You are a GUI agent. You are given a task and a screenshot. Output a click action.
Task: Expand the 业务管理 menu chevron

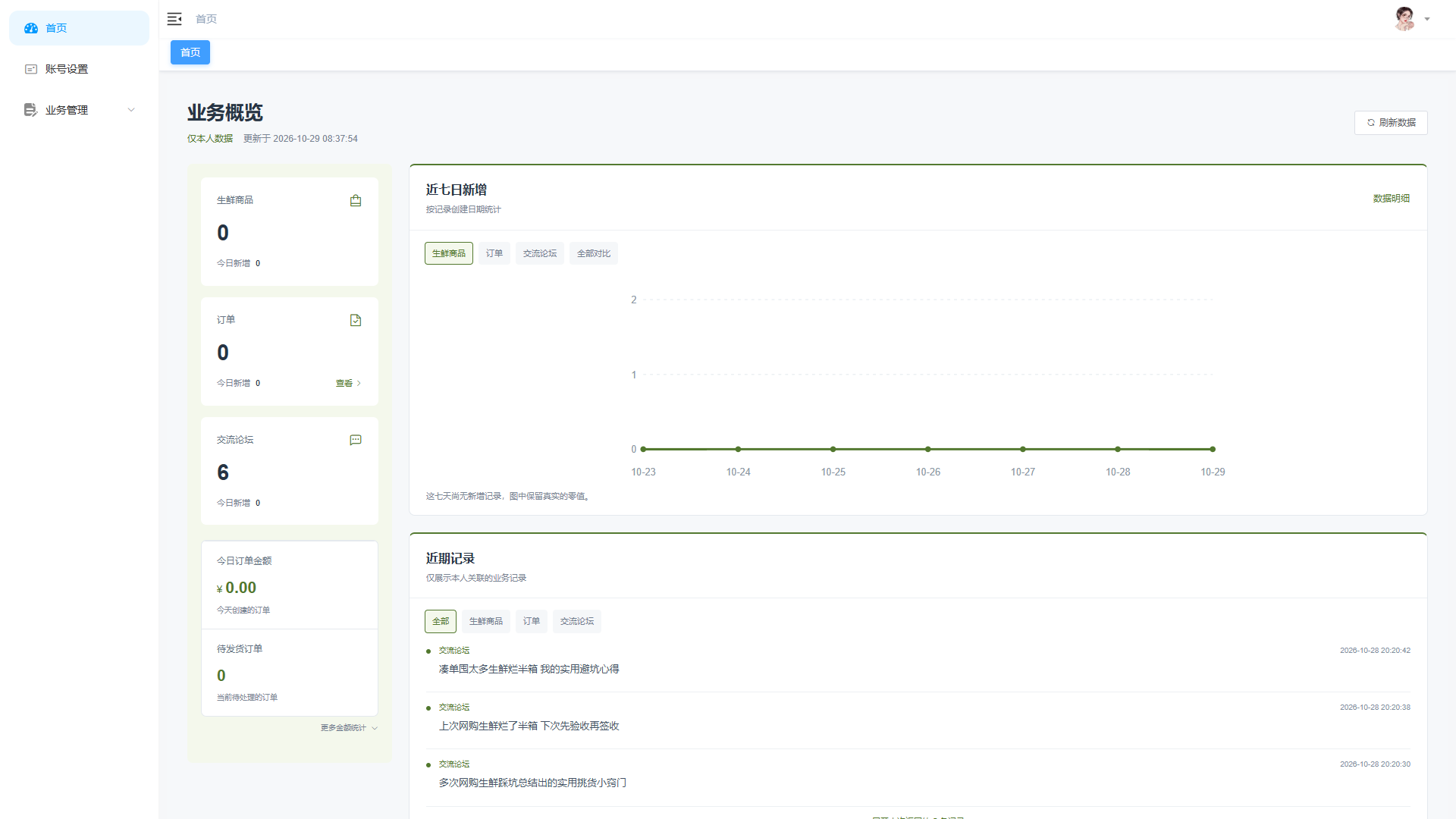(131, 110)
